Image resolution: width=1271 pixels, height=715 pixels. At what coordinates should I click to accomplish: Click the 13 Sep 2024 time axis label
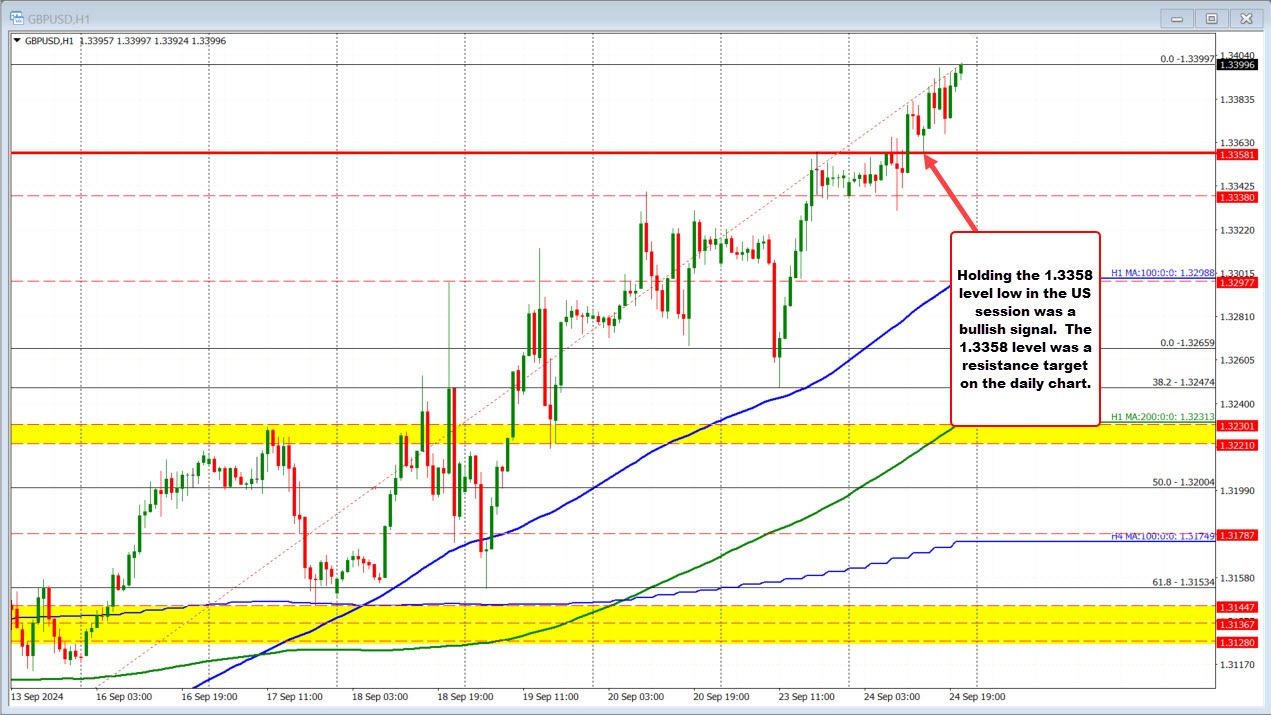click(x=35, y=696)
